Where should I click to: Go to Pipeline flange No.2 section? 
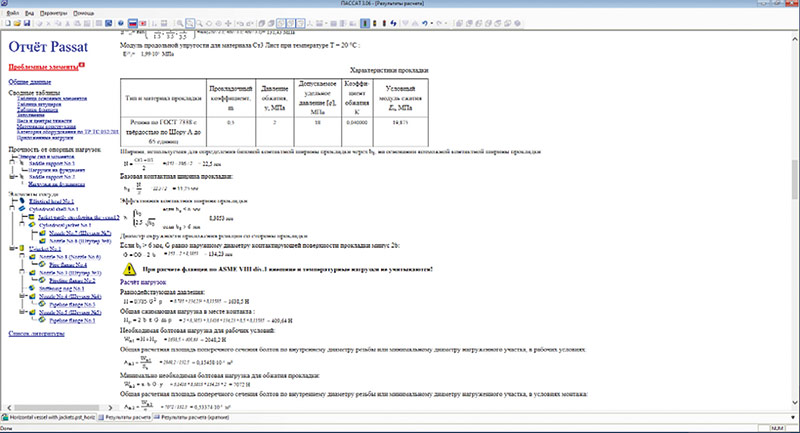(72, 281)
